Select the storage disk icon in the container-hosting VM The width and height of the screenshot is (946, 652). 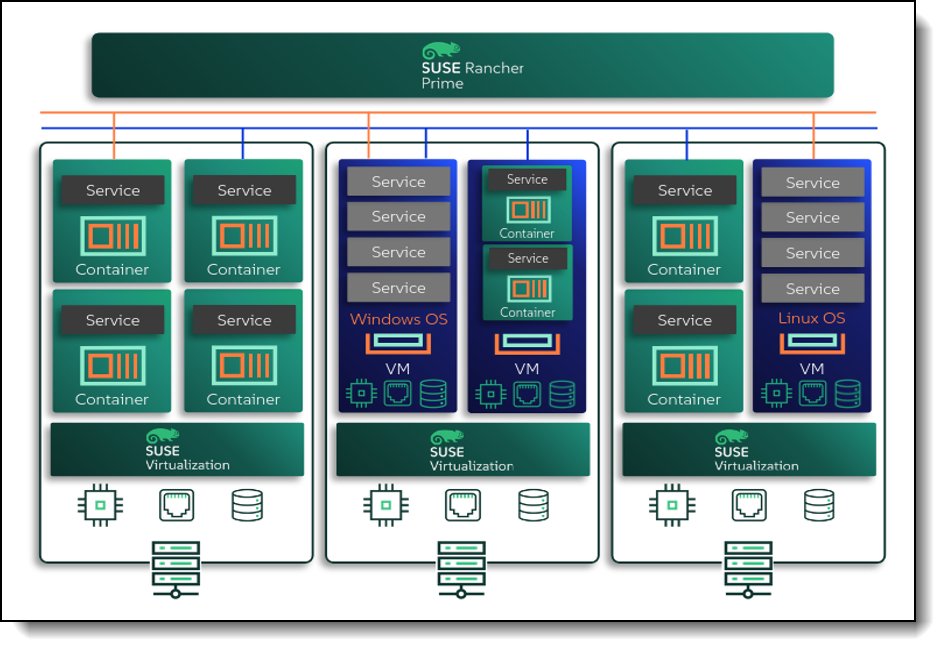tap(562, 394)
